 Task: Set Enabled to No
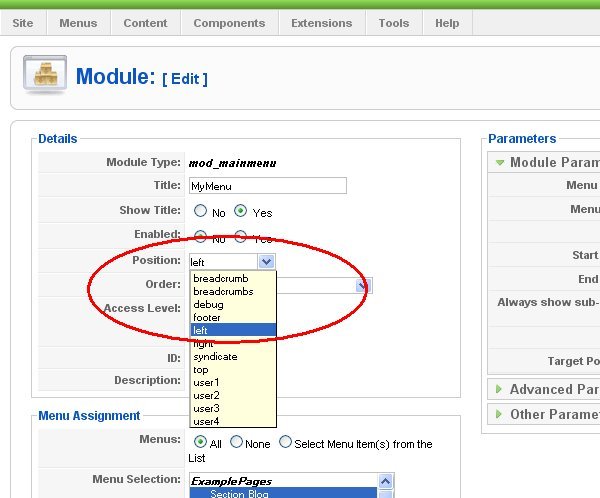[x=200, y=237]
